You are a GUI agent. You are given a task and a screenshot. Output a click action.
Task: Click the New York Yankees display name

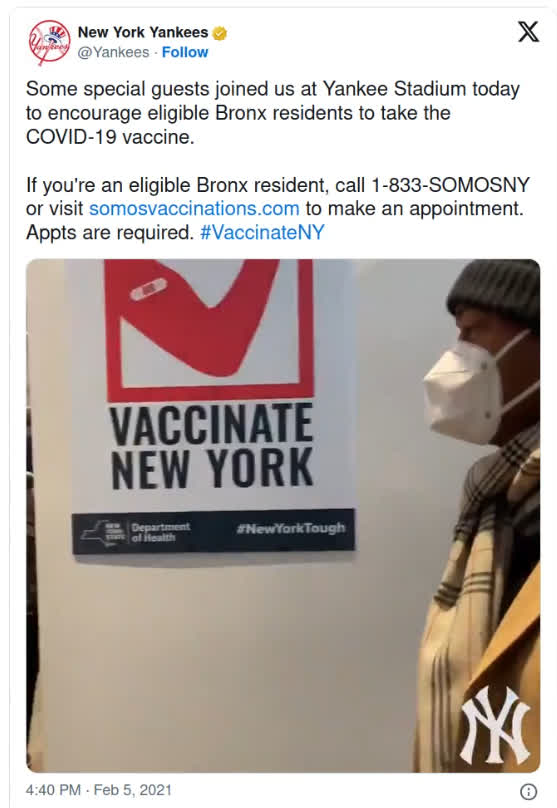tap(143, 32)
